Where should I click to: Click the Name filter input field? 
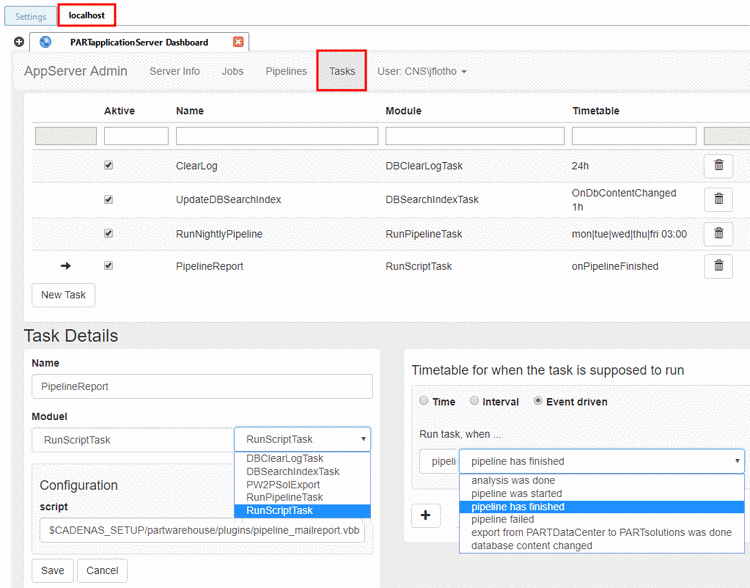point(277,136)
